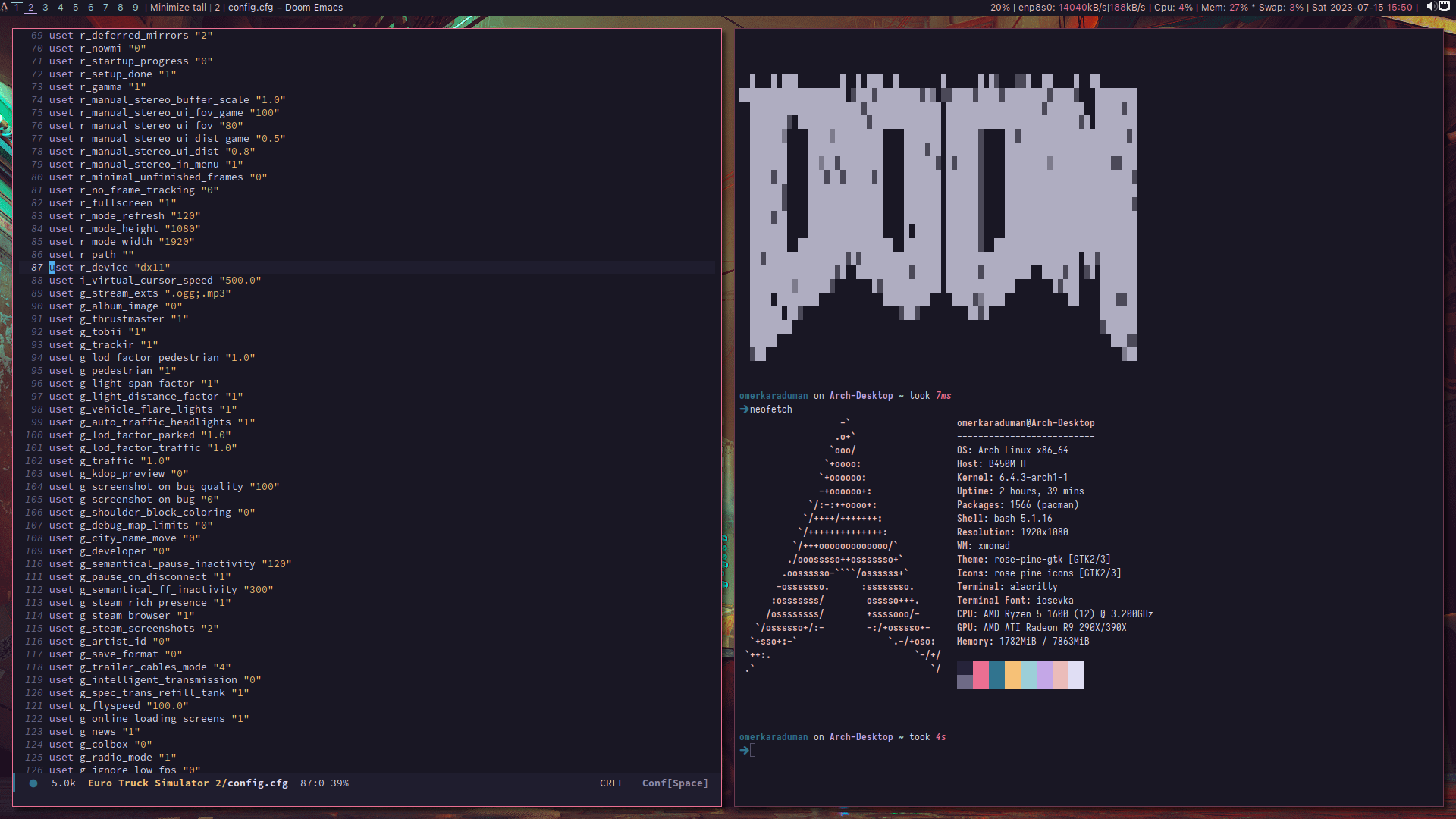The height and width of the screenshot is (819, 1456).
Task: Click the Conf[Space] major mode indicator
Action: 675,783
